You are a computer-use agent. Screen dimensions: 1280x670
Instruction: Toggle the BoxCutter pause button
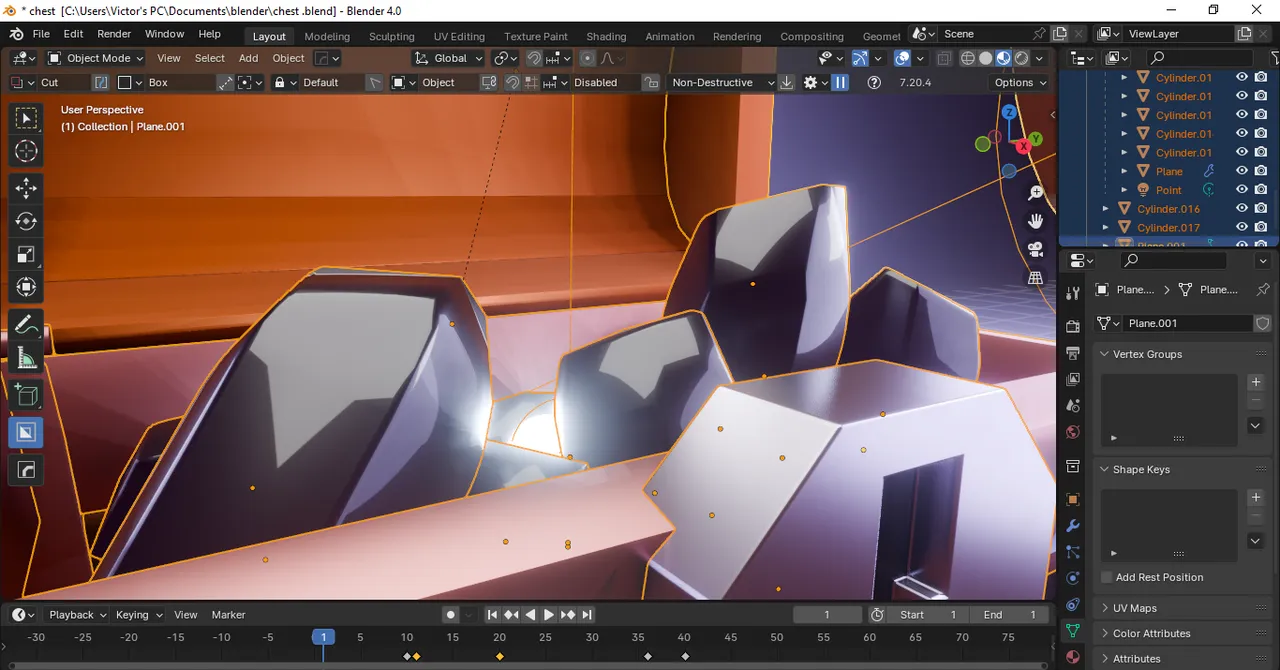point(840,83)
